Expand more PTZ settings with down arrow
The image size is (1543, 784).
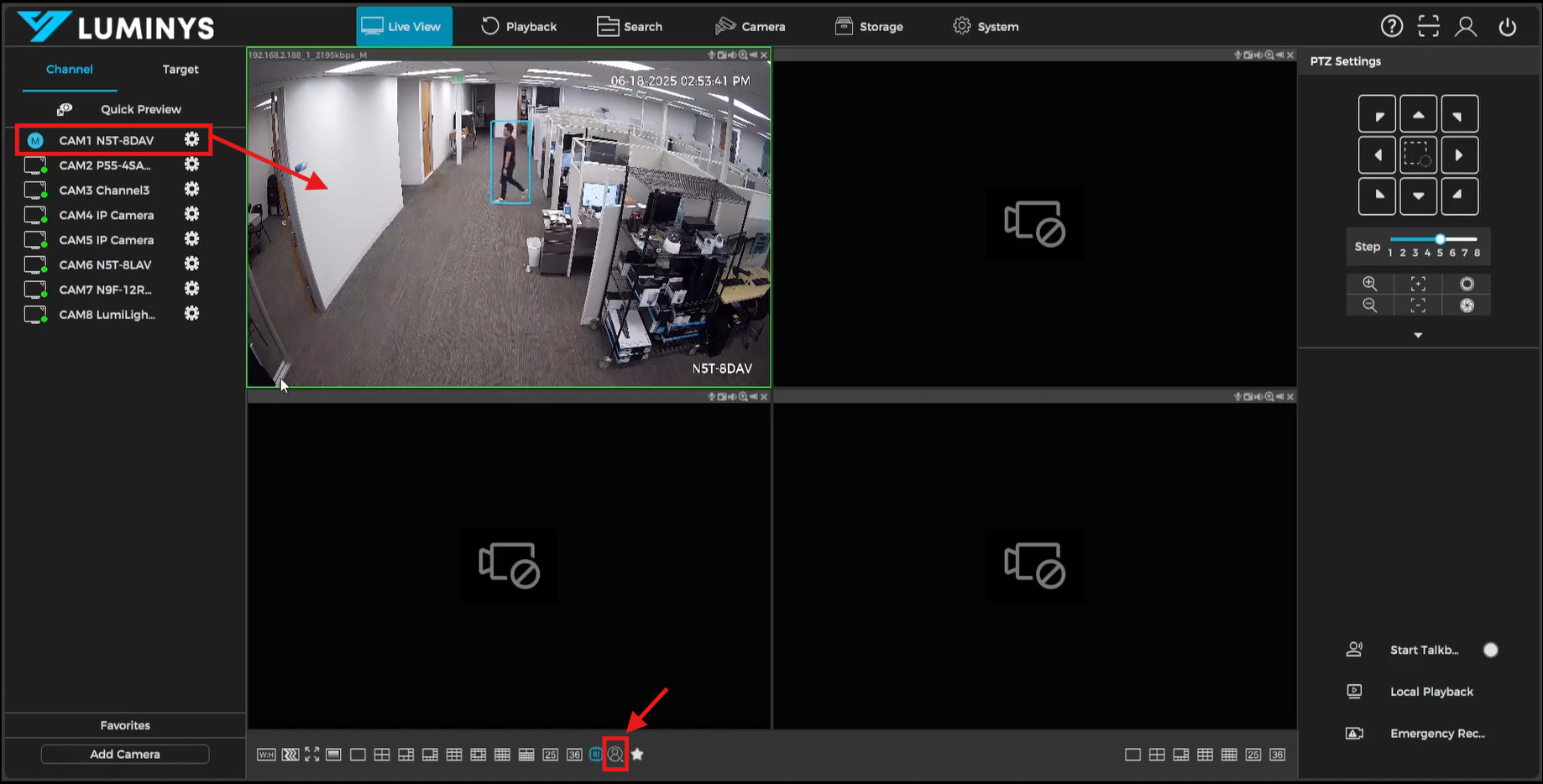click(1418, 336)
